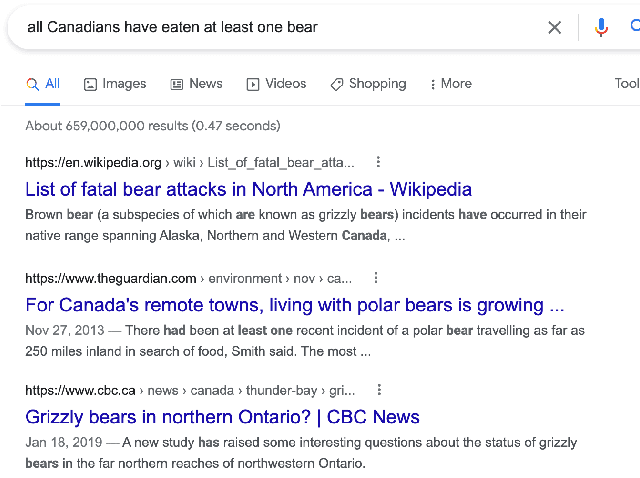The width and height of the screenshot is (640, 478).
Task: Switch to the News tab
Action: pos(196,84)
